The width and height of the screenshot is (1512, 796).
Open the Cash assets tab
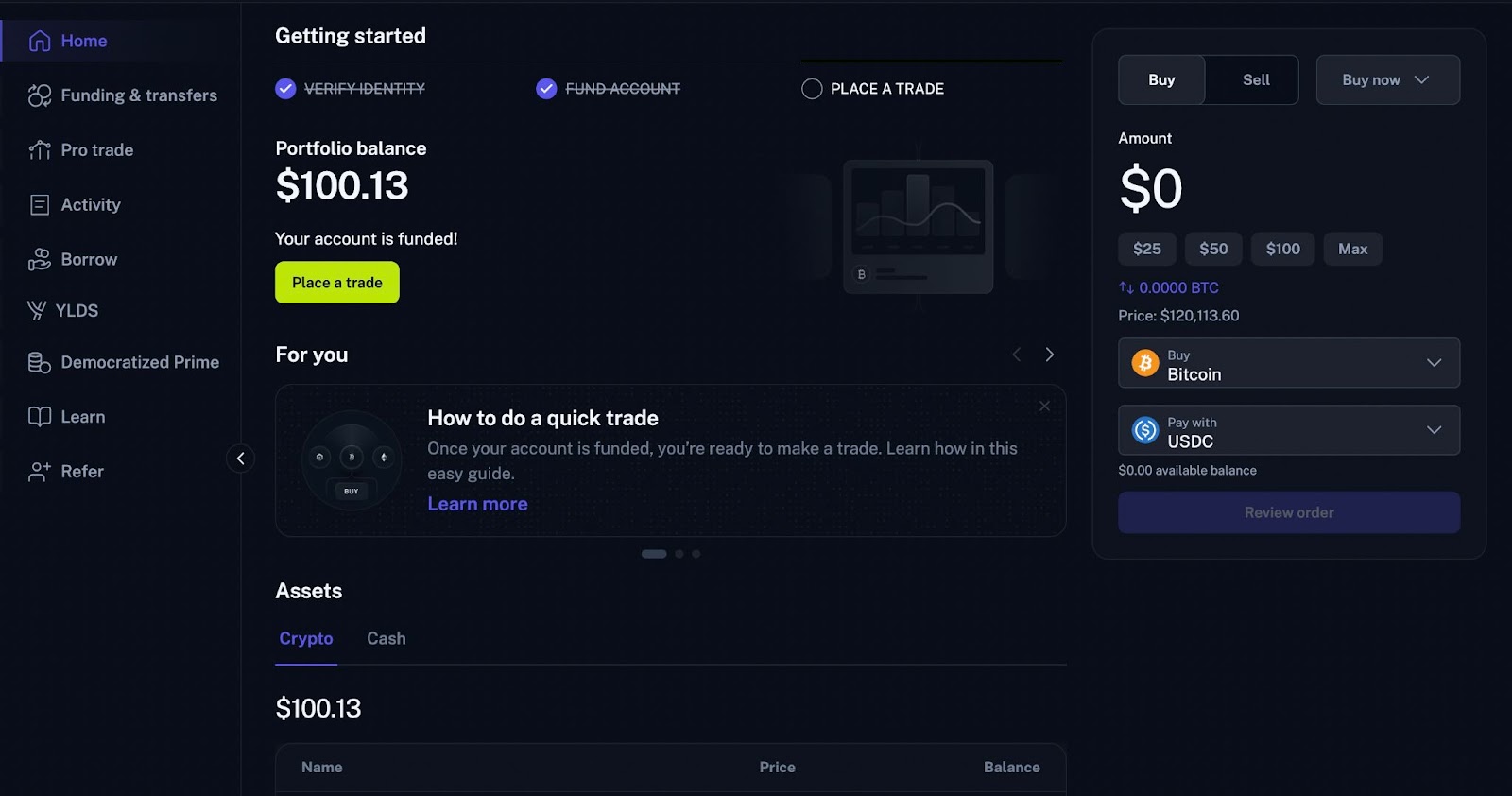coord(386,638)
